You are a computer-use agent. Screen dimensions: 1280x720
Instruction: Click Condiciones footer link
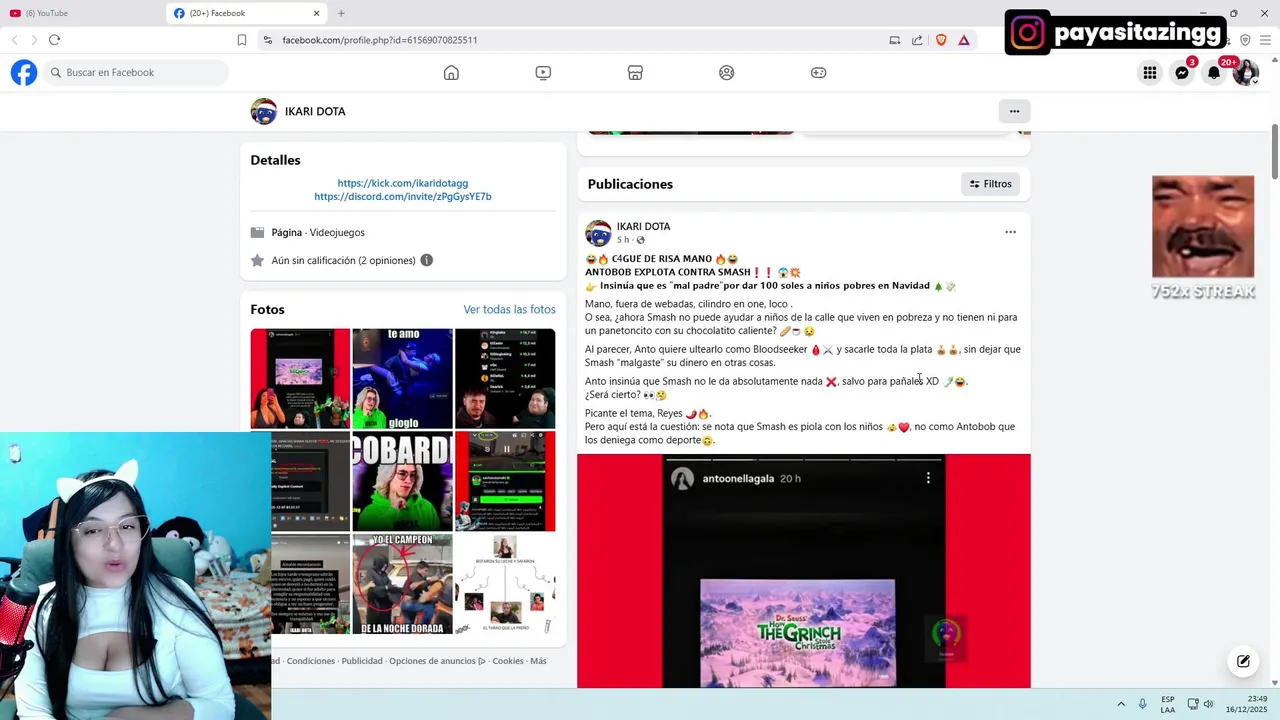click(x=311, y=661)
